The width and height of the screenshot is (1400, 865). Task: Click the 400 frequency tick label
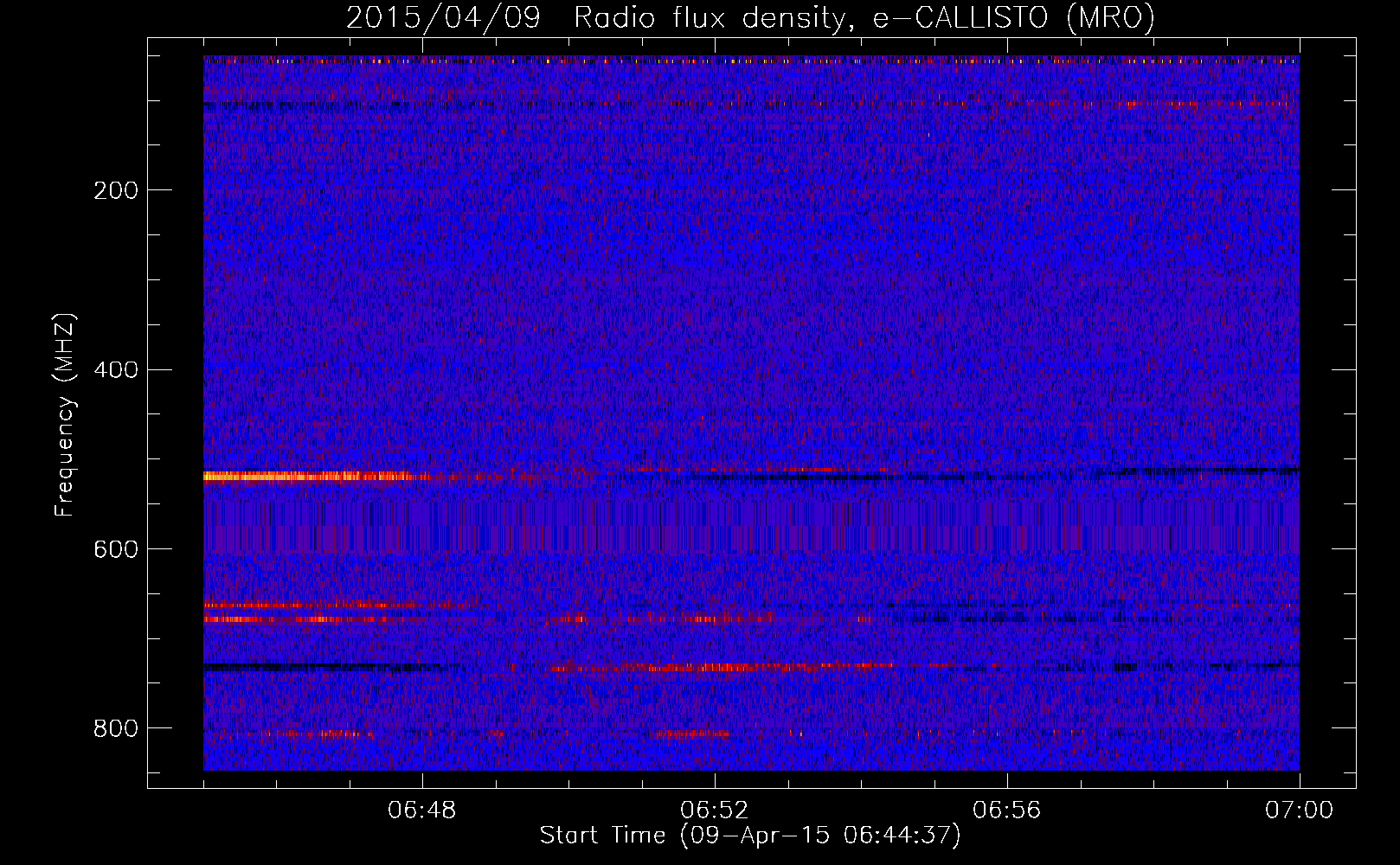point(116,370)
